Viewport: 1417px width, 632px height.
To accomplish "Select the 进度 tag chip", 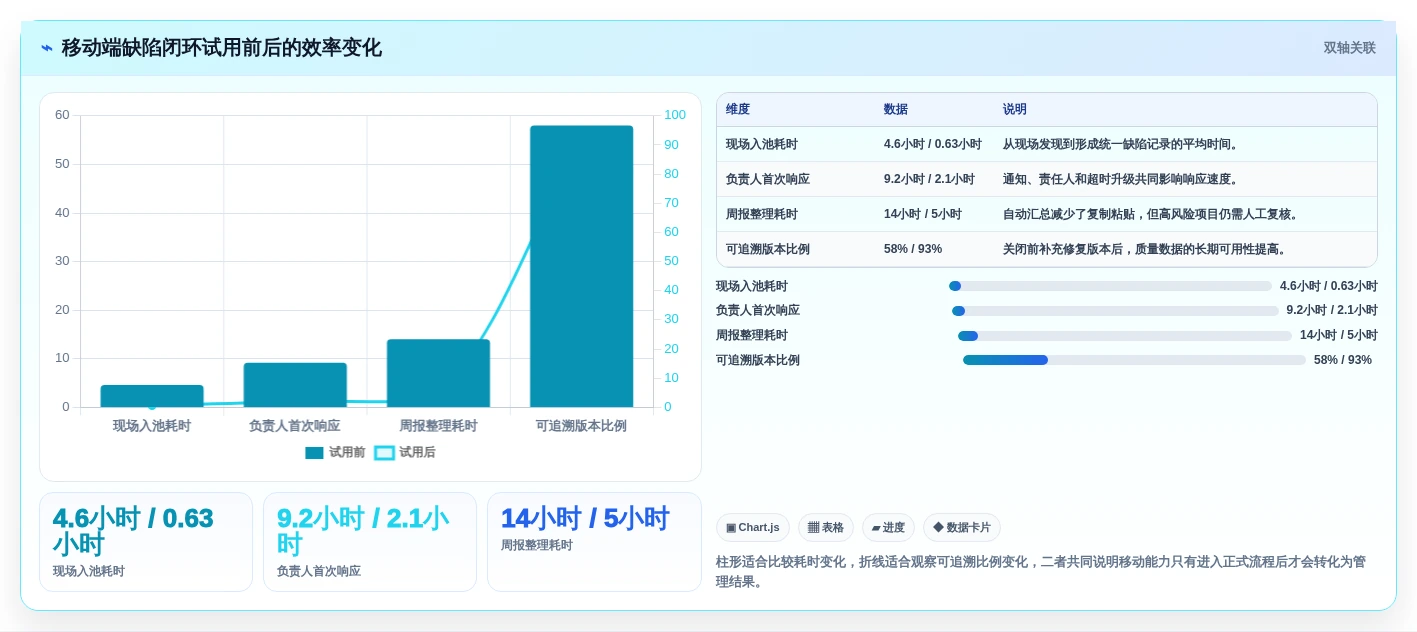I will 888,528.
